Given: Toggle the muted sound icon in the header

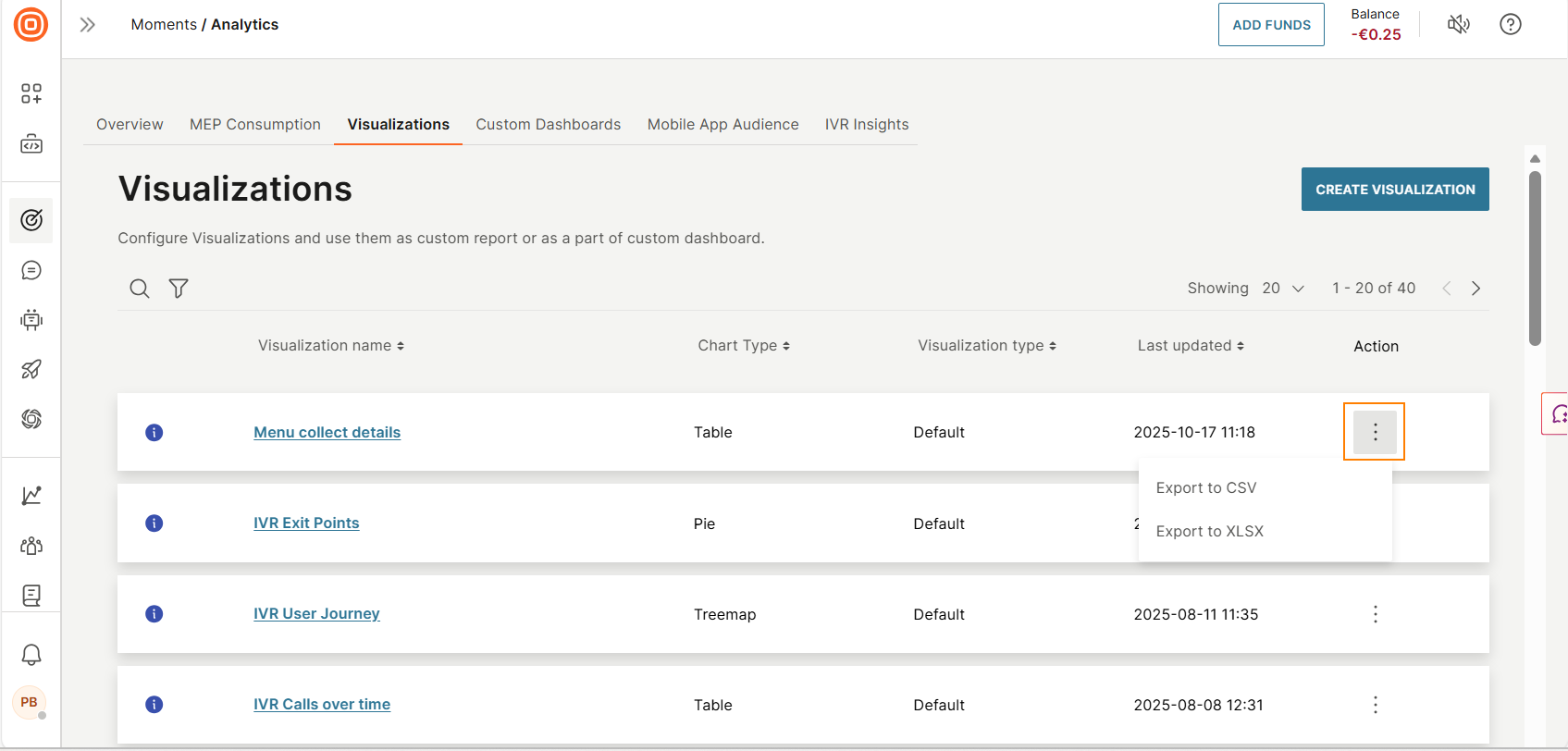Looking at the screenshot, I should click(x=1459, y=24).
